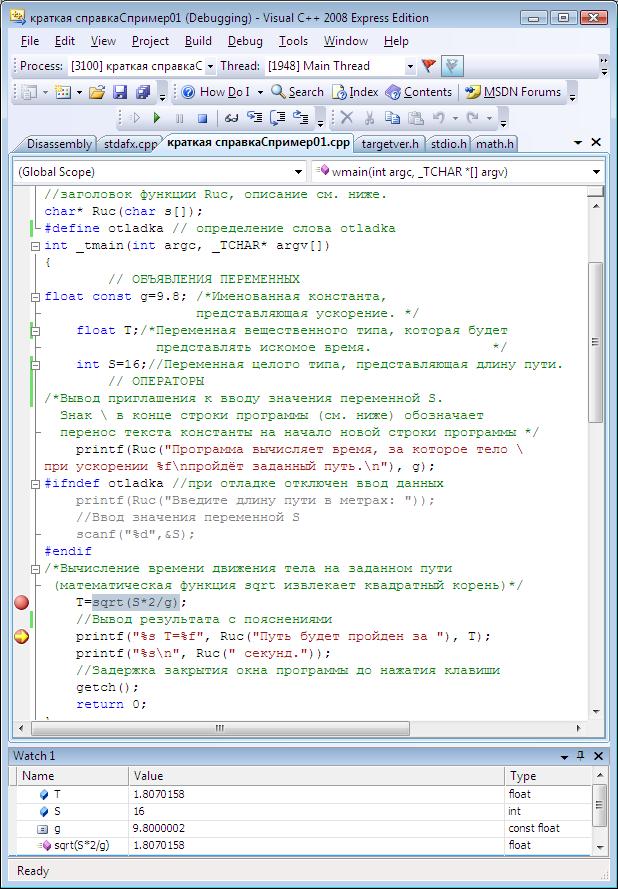Image resolution: width=618 pixels, height=889 pixels.
Task: Switch to the math.h tab
Action: click(494, 144)
